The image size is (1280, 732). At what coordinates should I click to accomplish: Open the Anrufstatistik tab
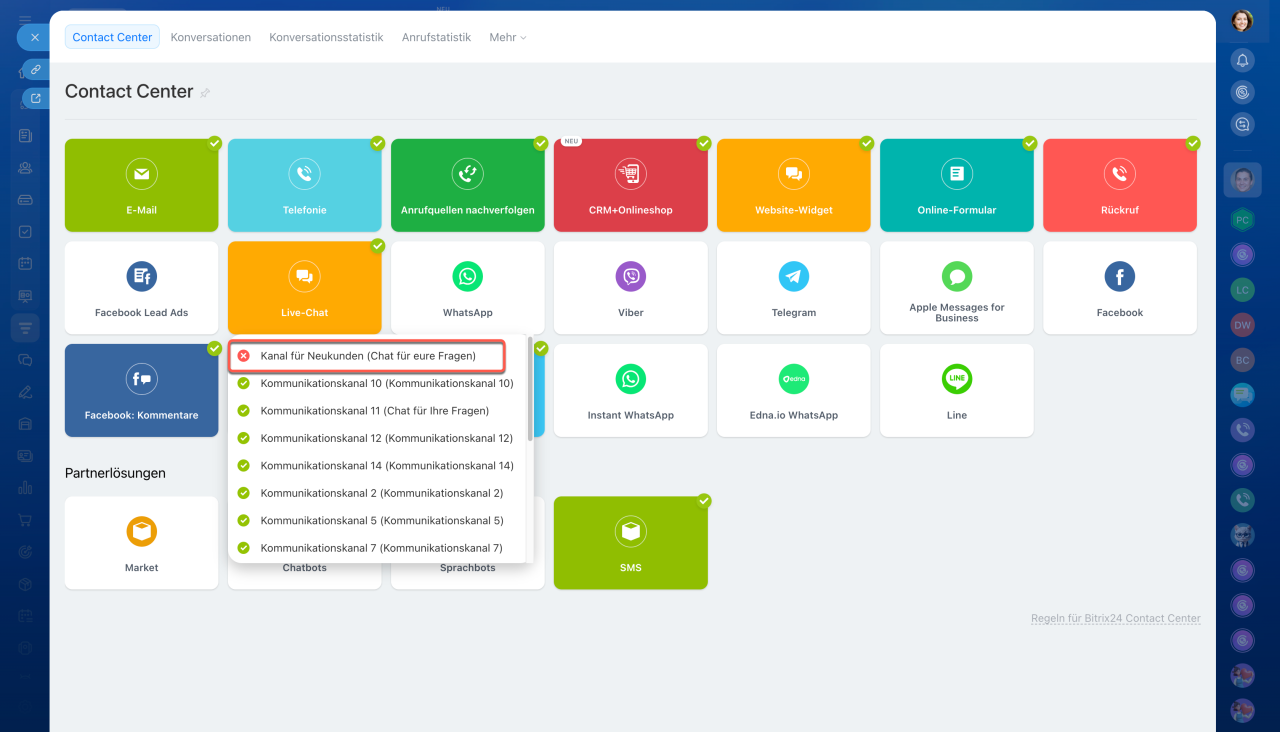coord(436,37)
